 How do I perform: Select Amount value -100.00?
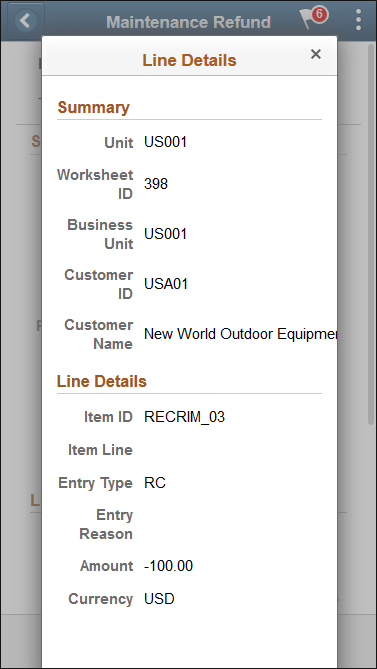tap(168, 566)
